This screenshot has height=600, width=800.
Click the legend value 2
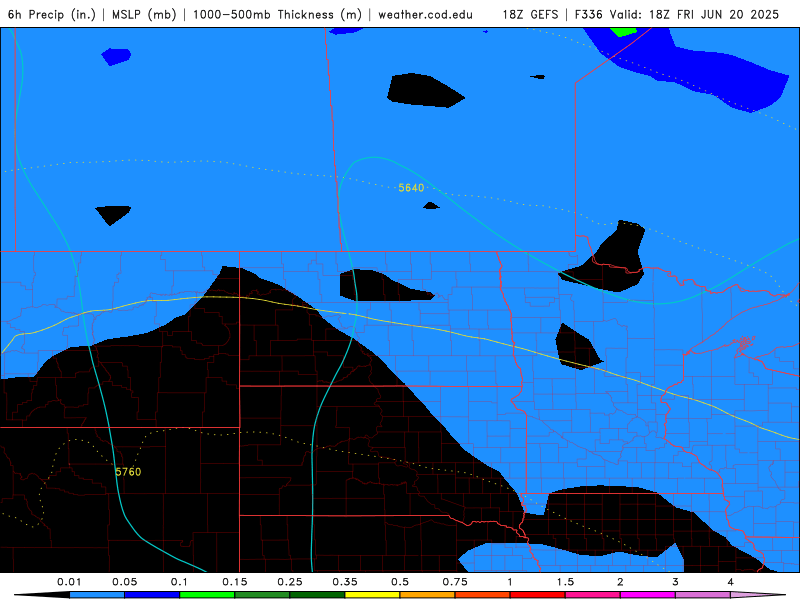620,582
